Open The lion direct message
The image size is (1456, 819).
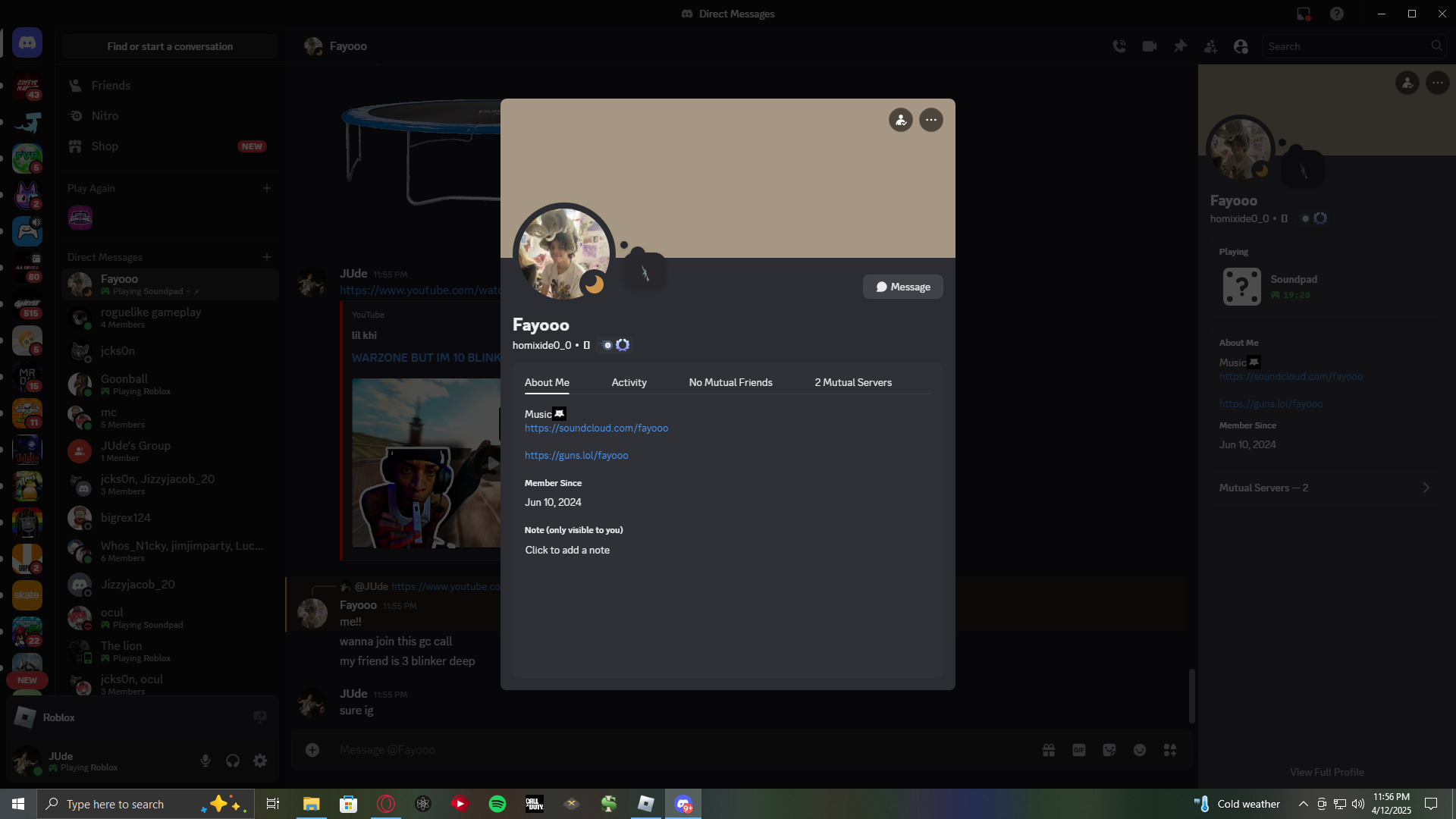click(170, 651)
